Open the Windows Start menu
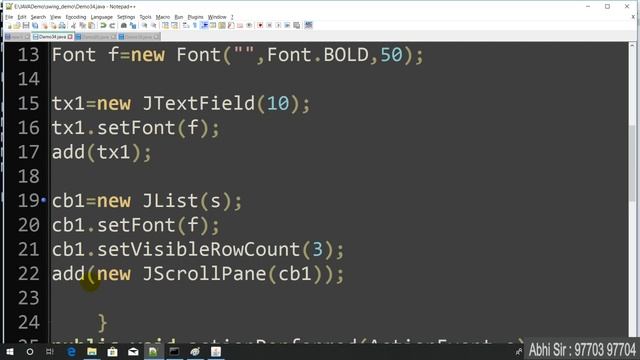 10,351
